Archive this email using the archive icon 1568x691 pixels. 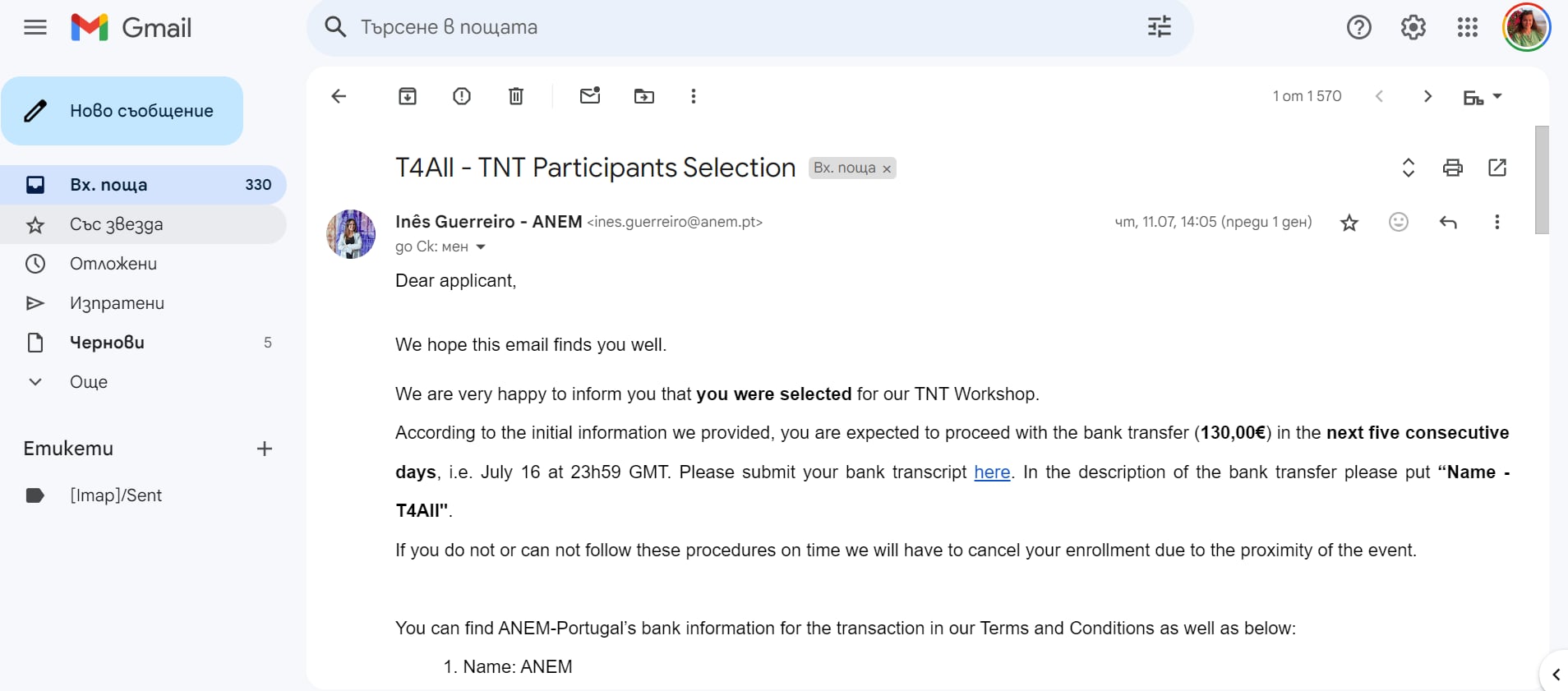408,96
